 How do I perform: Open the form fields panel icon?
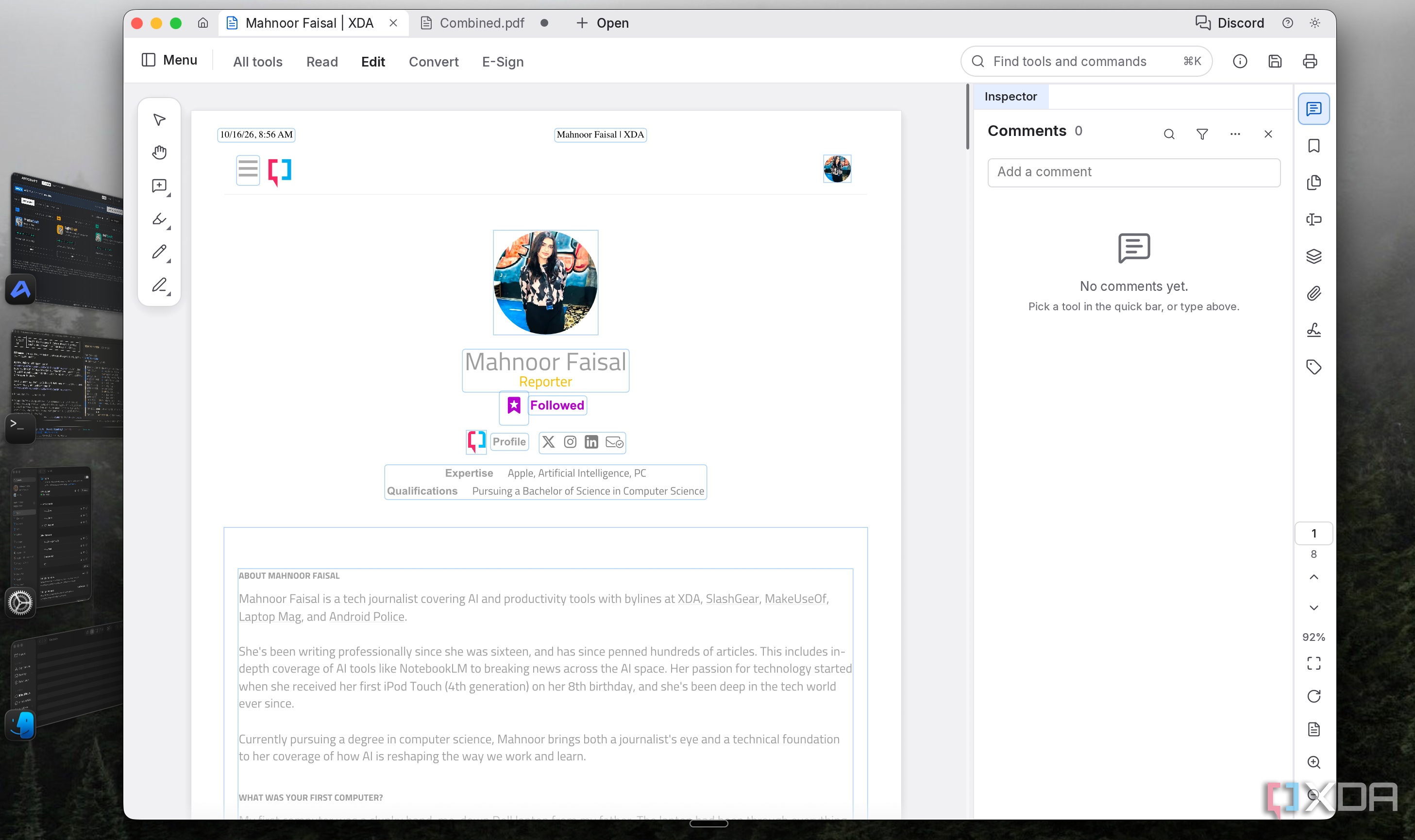click(1313, 219)
